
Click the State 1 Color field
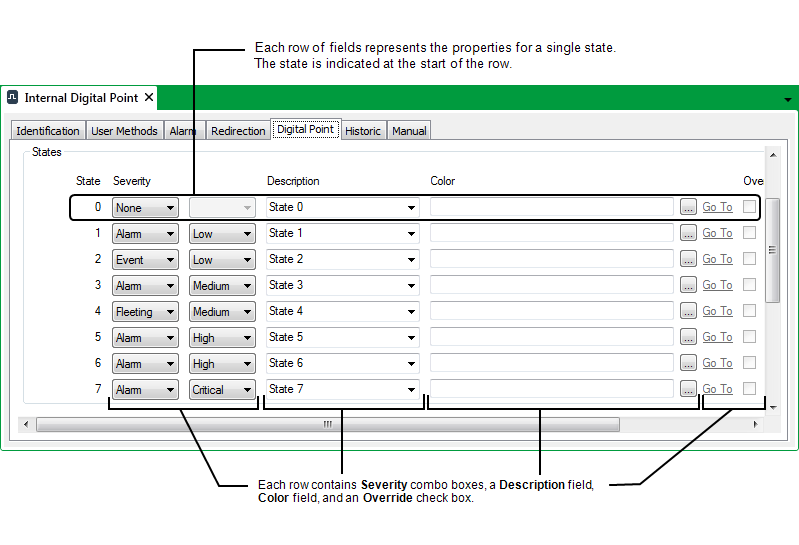tap(551, 233)
